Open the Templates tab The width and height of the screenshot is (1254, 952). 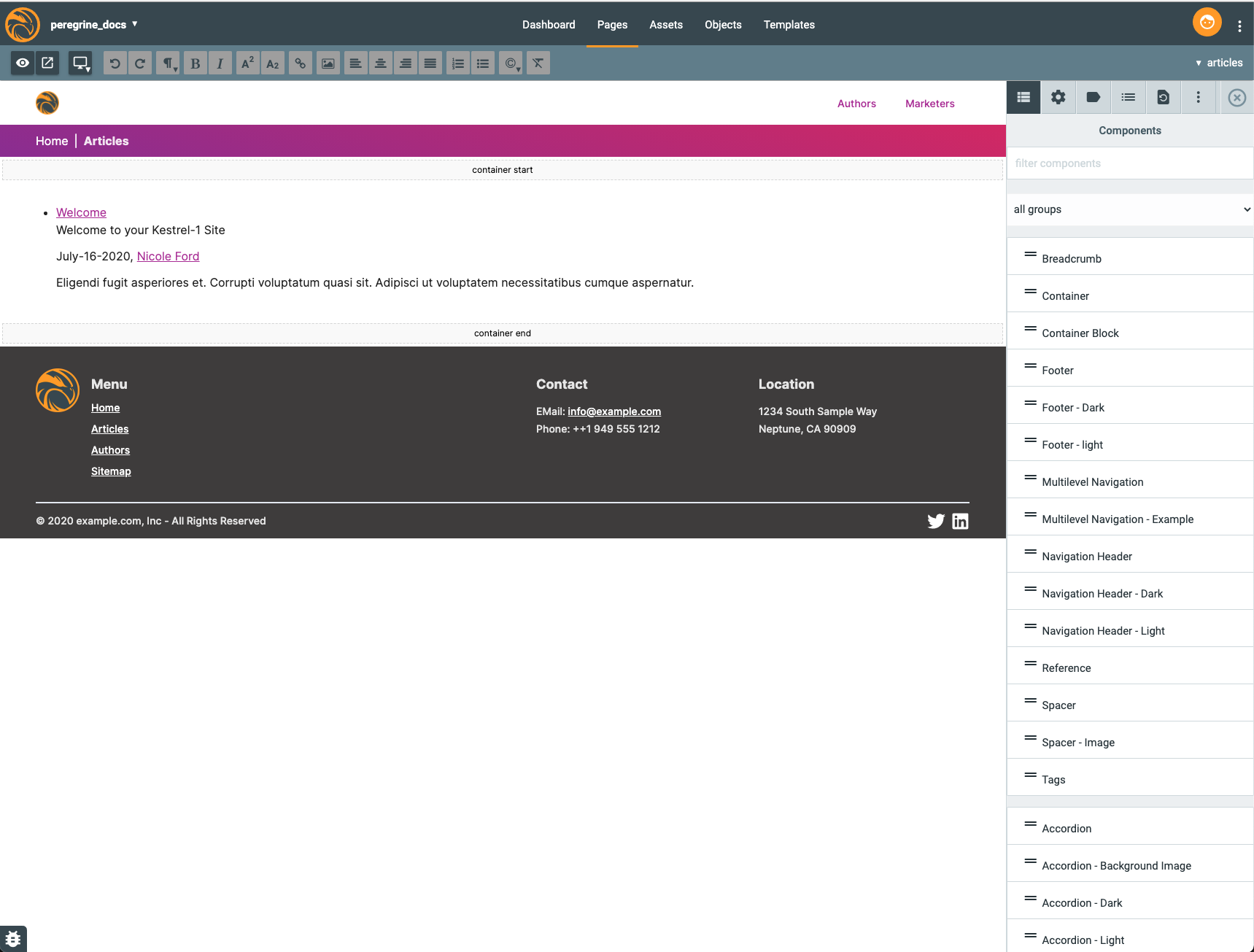tap(789, 25)
